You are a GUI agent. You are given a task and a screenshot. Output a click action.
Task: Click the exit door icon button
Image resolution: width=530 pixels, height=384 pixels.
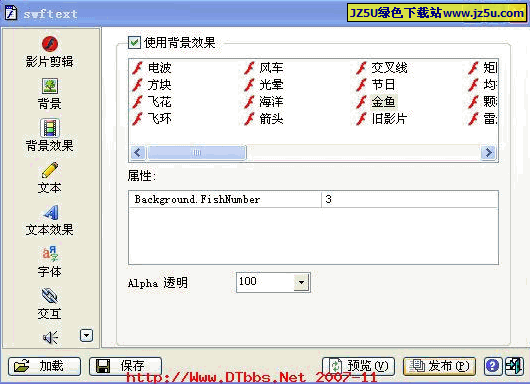(514, 366)
